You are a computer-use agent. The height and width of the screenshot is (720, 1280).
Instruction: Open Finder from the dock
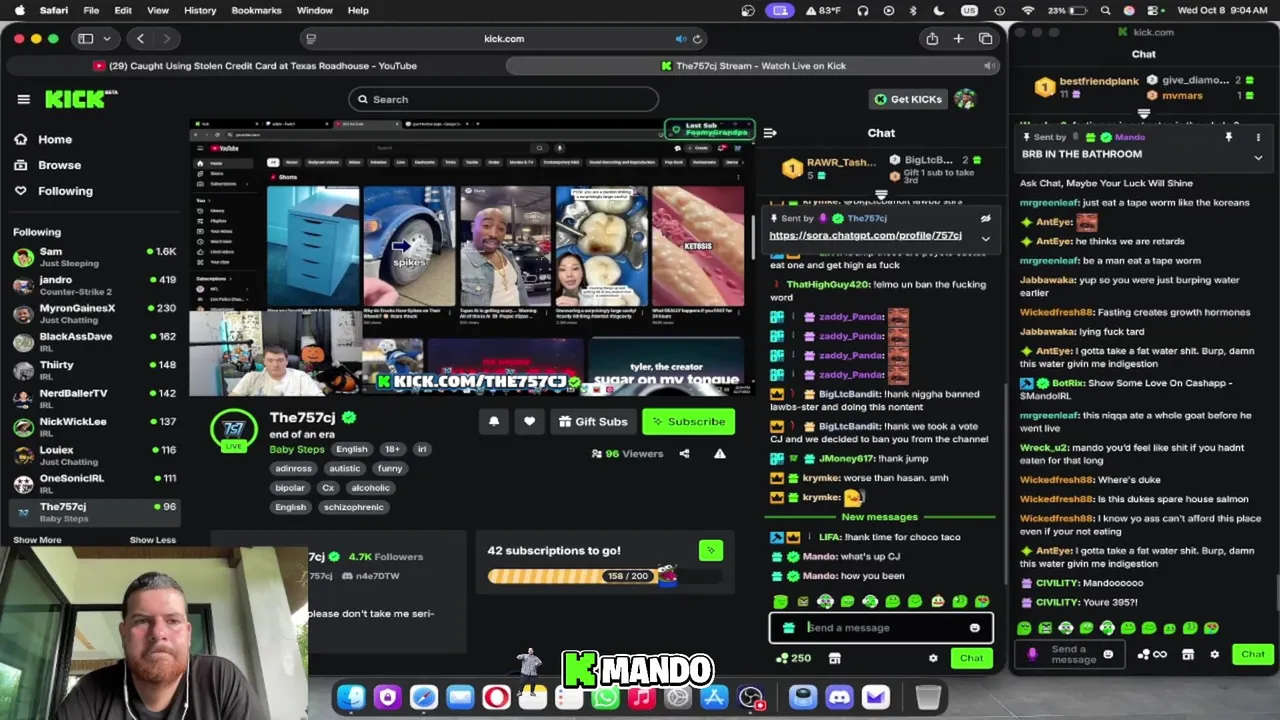[351, 697]
